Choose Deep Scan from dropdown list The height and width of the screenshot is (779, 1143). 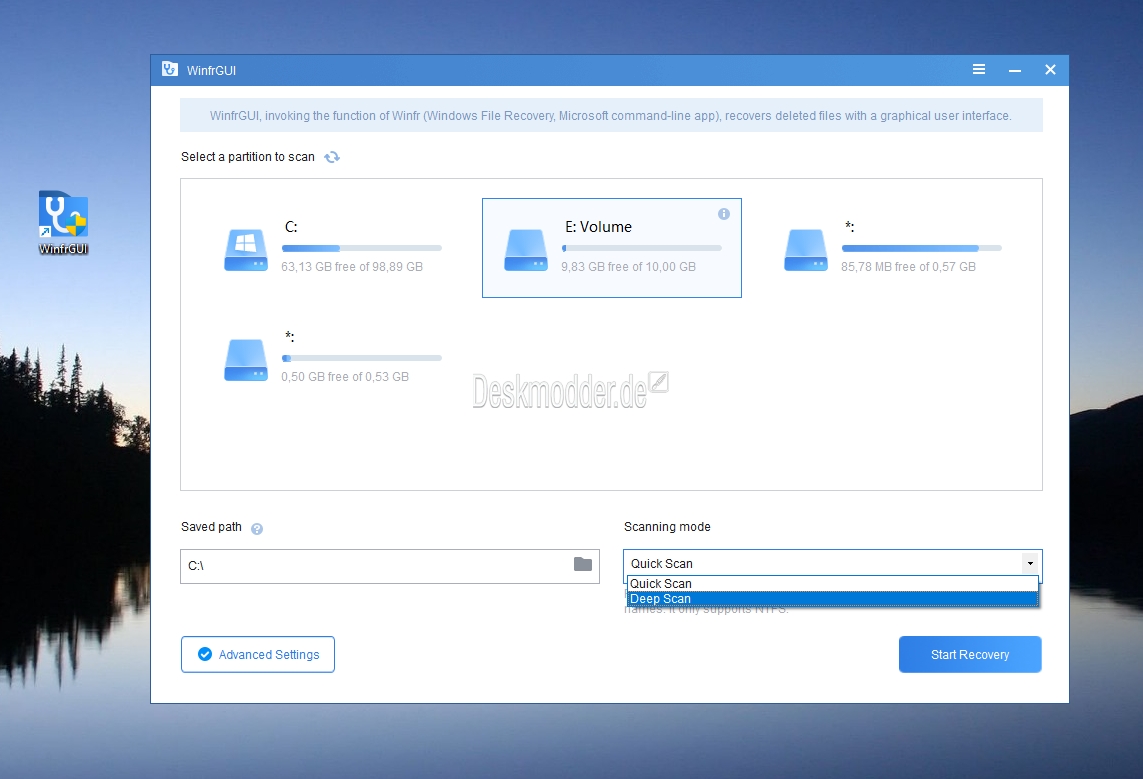tap(832, 599)
